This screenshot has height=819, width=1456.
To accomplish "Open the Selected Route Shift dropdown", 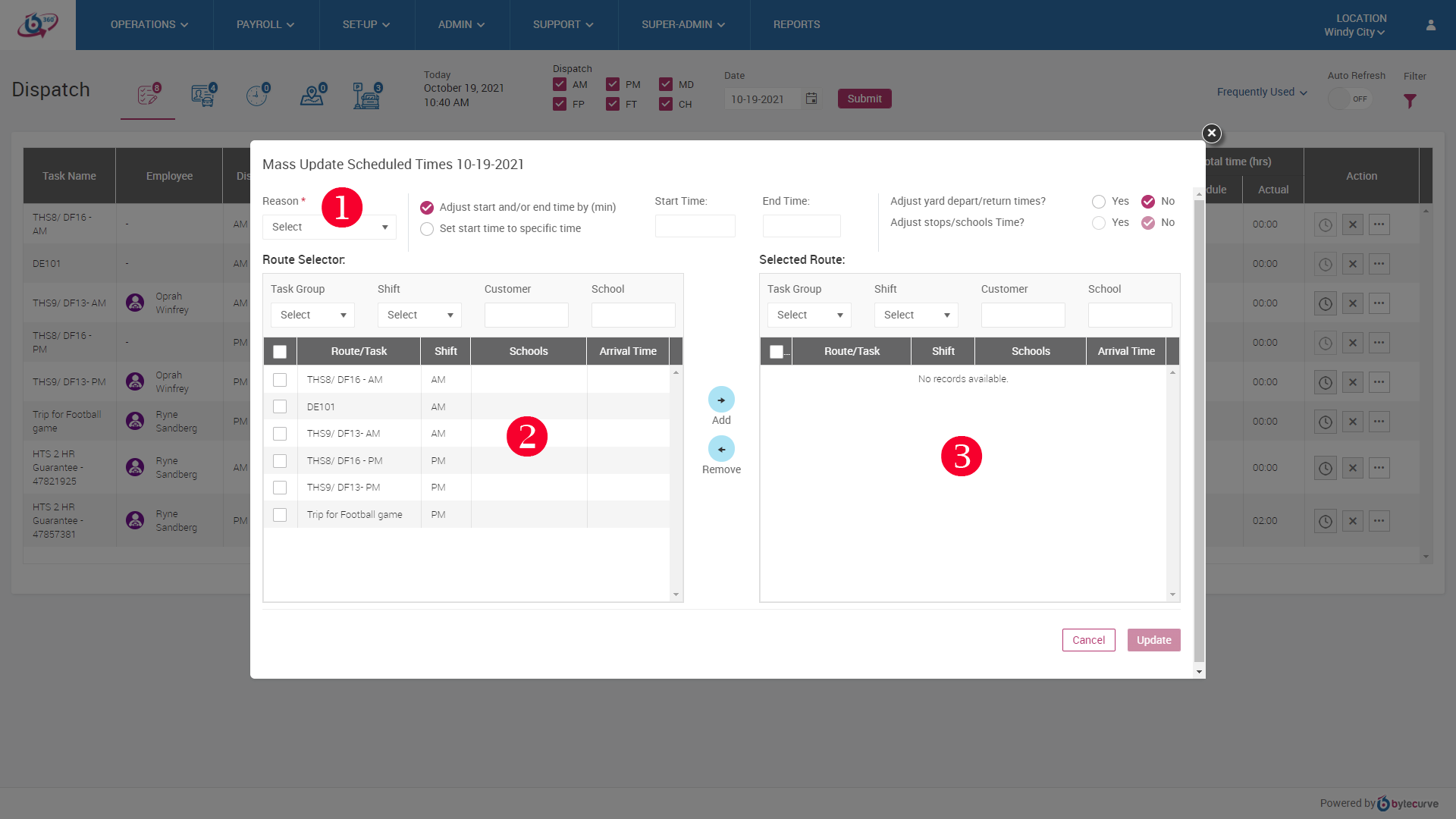I will pyautogui.click(x=915, y=315).
